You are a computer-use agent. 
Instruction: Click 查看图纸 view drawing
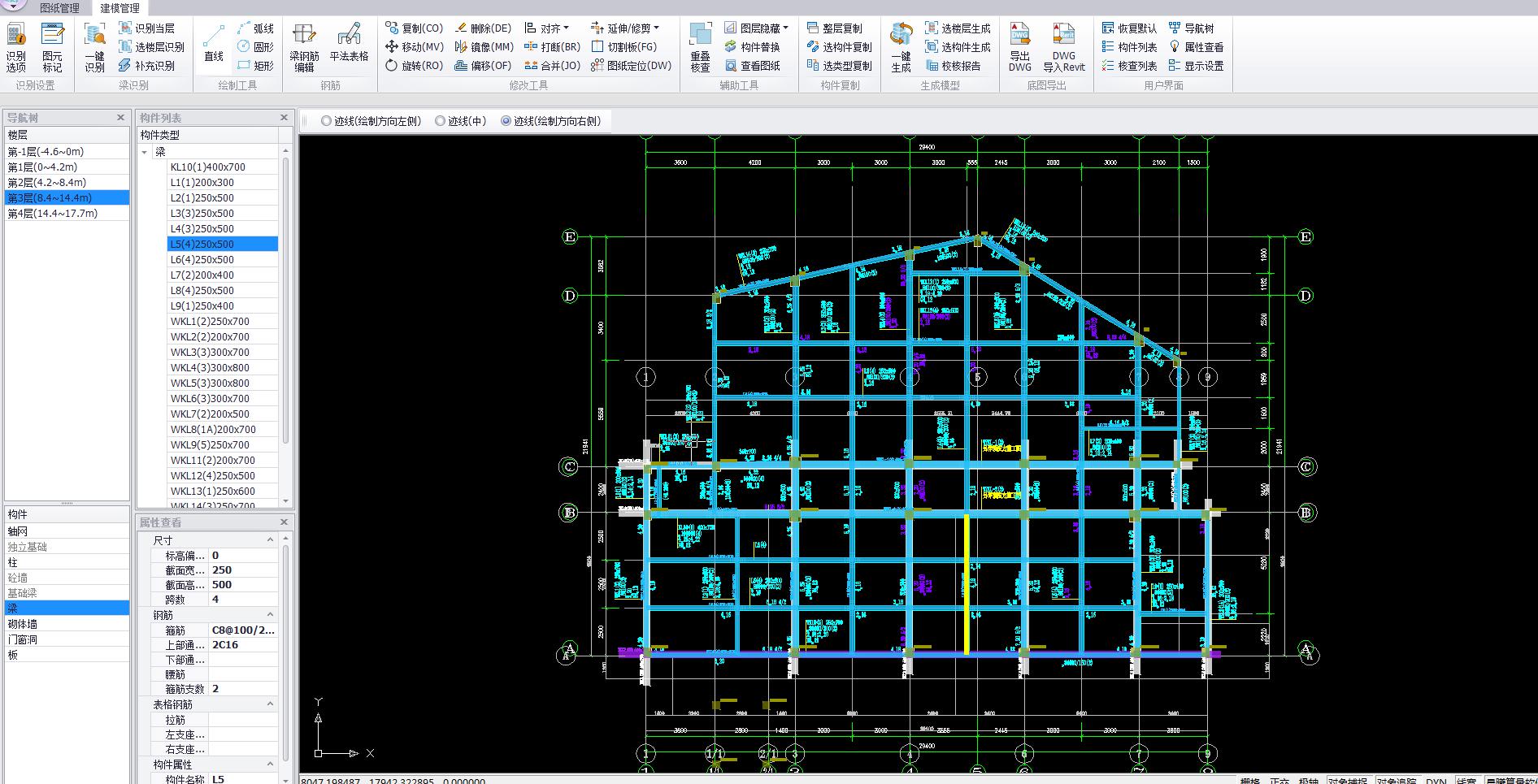click(x=752, y=66)
